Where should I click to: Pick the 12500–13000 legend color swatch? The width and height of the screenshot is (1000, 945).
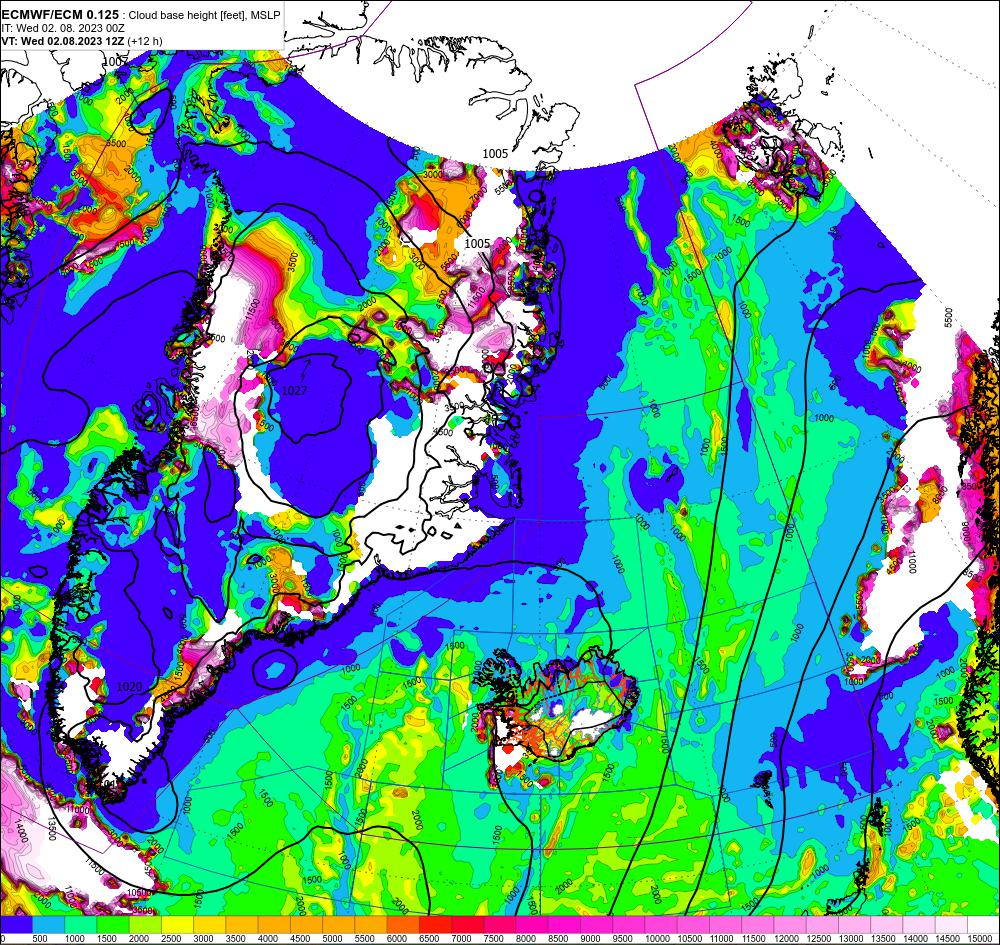coord(823,925)
